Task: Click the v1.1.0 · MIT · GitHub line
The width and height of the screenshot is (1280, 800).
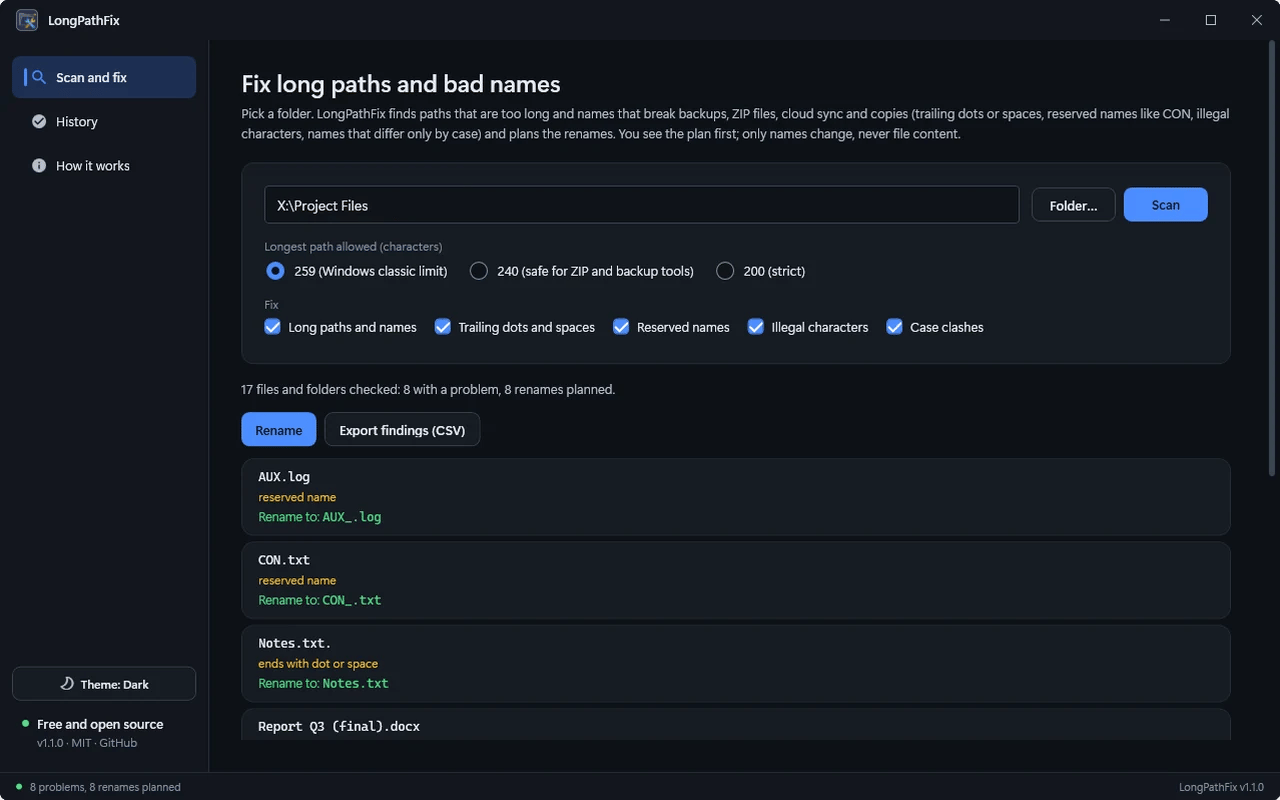Action: tap(87, 743)
